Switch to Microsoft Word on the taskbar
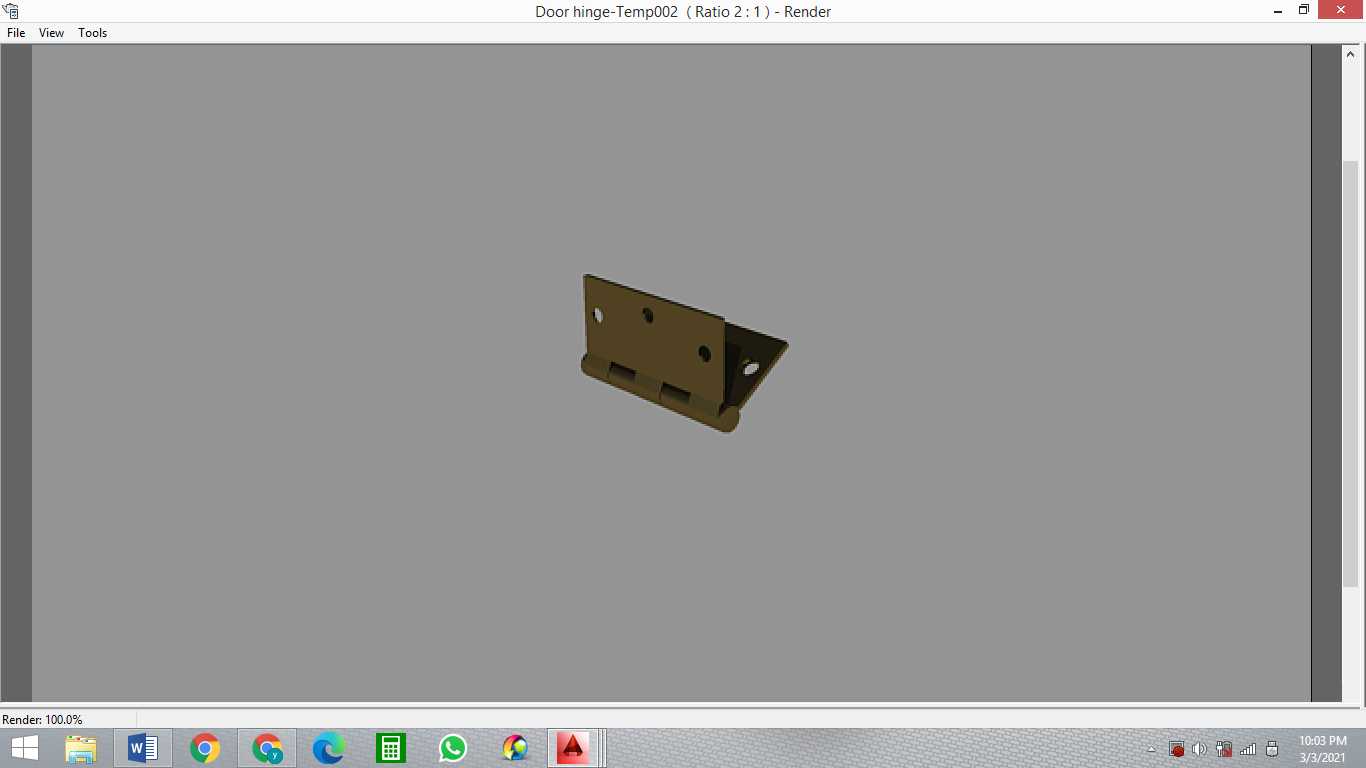 coord(143,748)
